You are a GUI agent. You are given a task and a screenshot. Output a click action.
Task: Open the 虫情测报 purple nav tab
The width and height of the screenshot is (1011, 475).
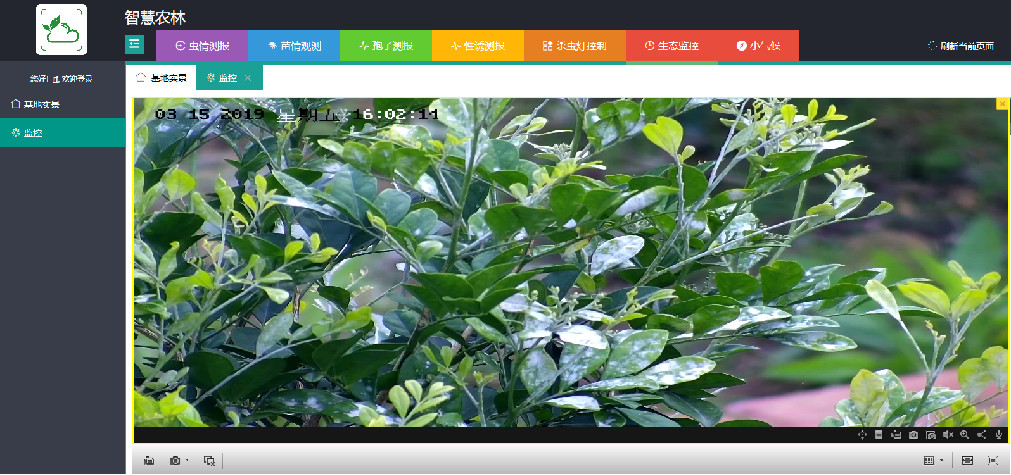tap(202, 46)
